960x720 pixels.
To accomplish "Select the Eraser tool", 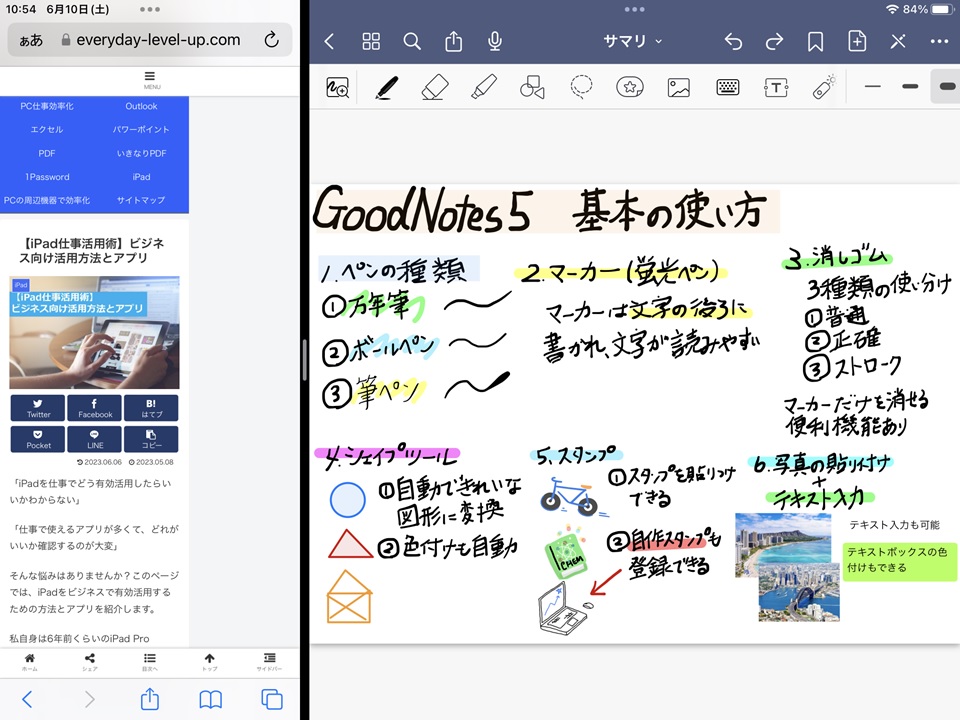I will 435,88.
